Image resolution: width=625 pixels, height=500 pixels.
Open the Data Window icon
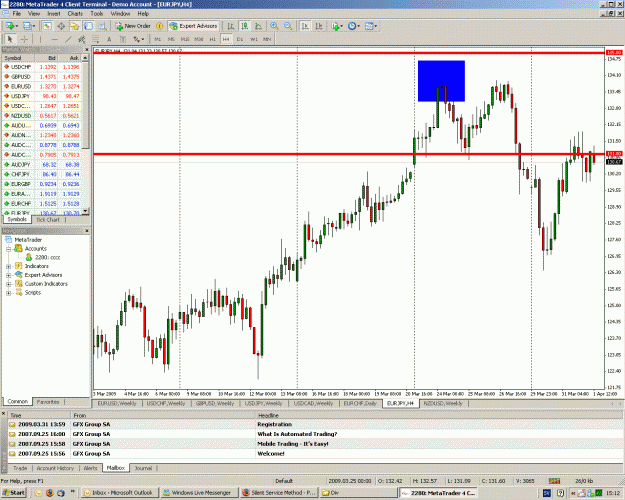[61, 26]
